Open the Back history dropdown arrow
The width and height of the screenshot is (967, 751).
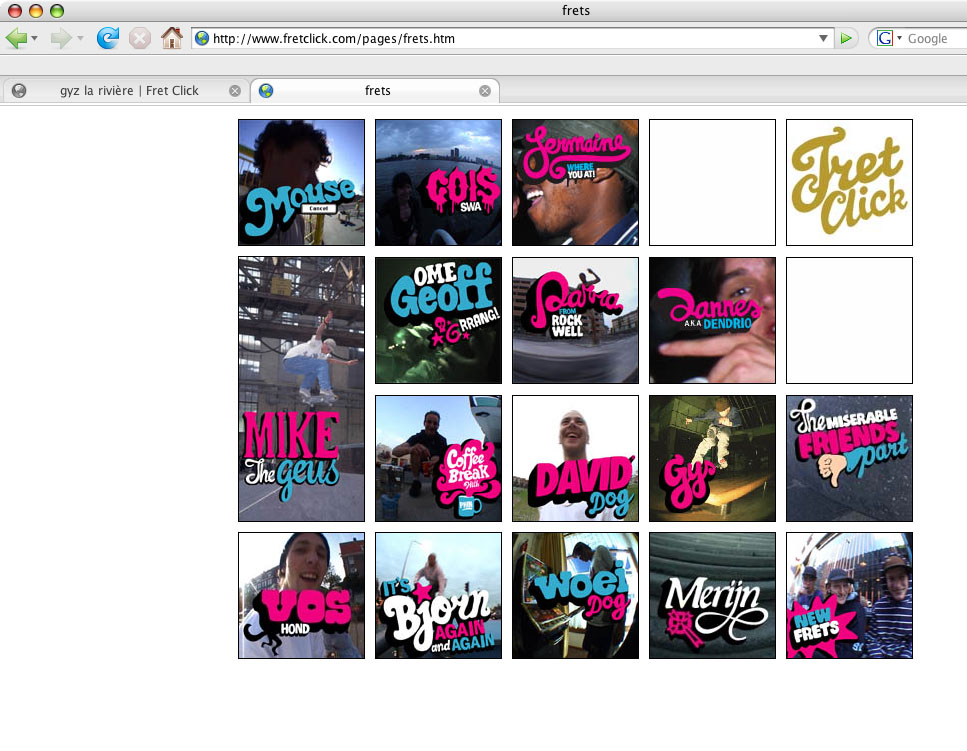point(35,38)
